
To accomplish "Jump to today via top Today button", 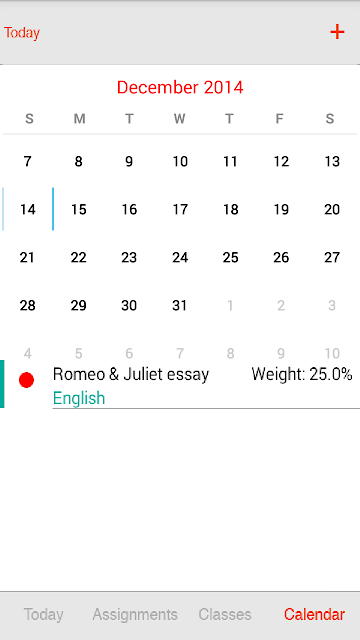I will click(22, 33).
